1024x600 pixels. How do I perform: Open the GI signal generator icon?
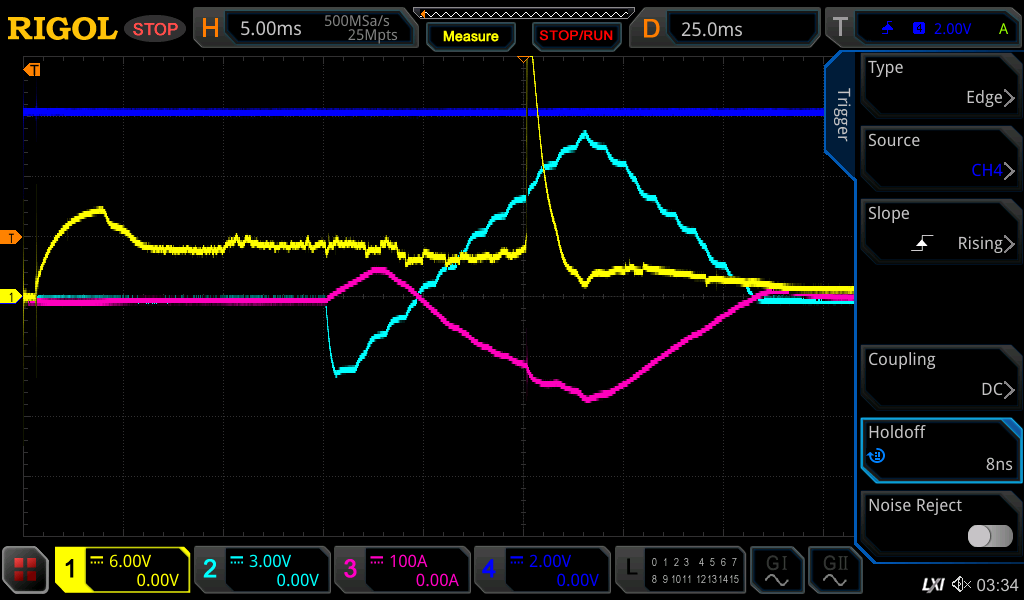click(777, 570)
